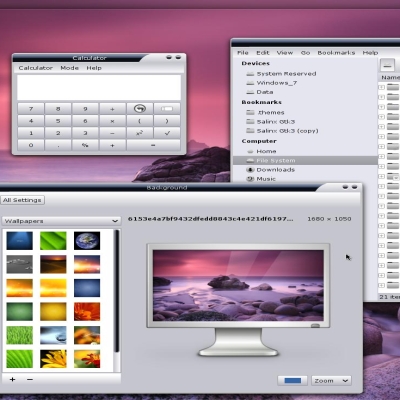Open the View menu in file manager
The height and width of the screenshot is (400, 400).
[x=285, y=53]
